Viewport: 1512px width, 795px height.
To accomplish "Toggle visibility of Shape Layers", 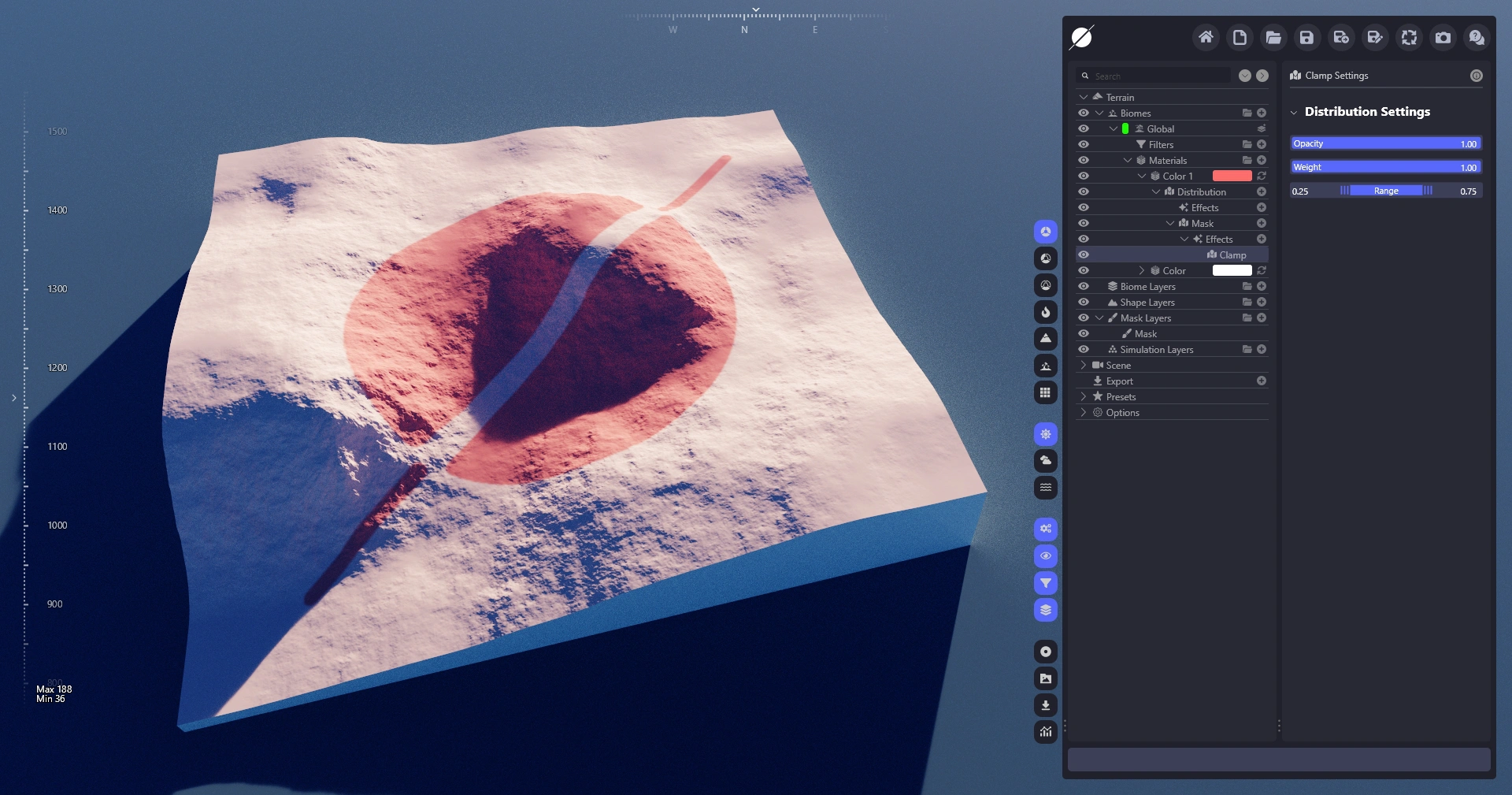I will tap(1084, 302).
